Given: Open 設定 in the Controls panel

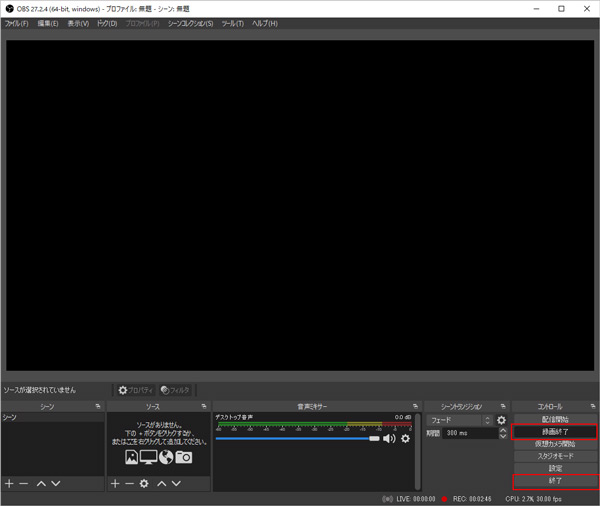Looking at the screenshot, I should [555, 468].
